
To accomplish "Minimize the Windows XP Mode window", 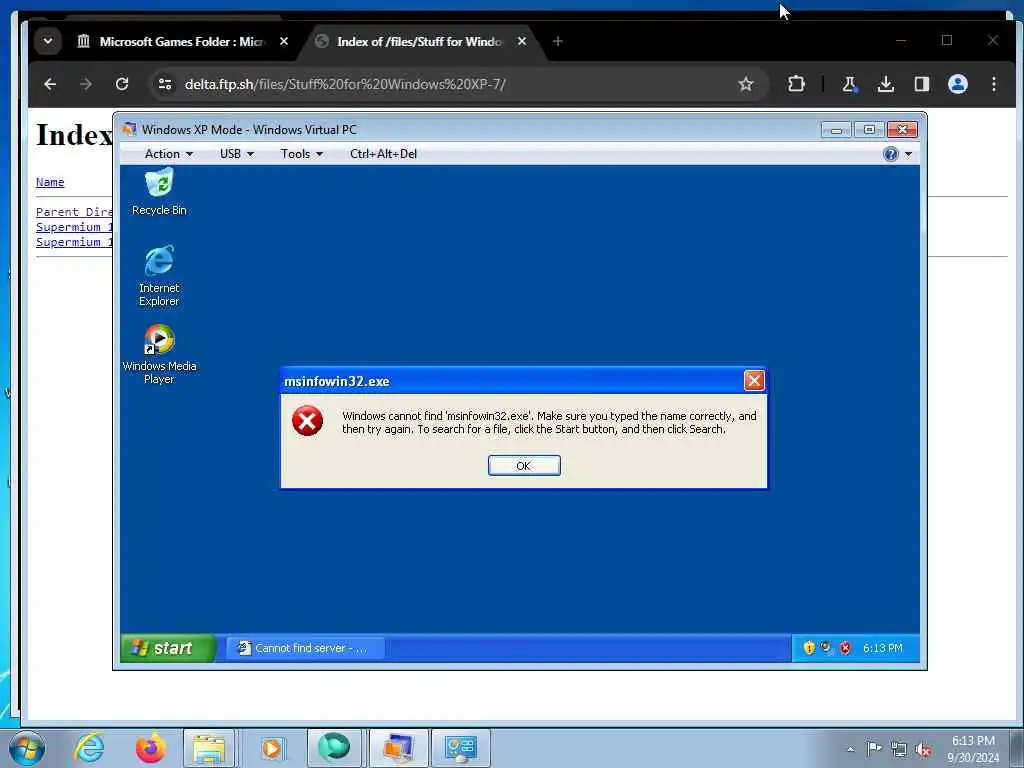I will pos(836,130).
